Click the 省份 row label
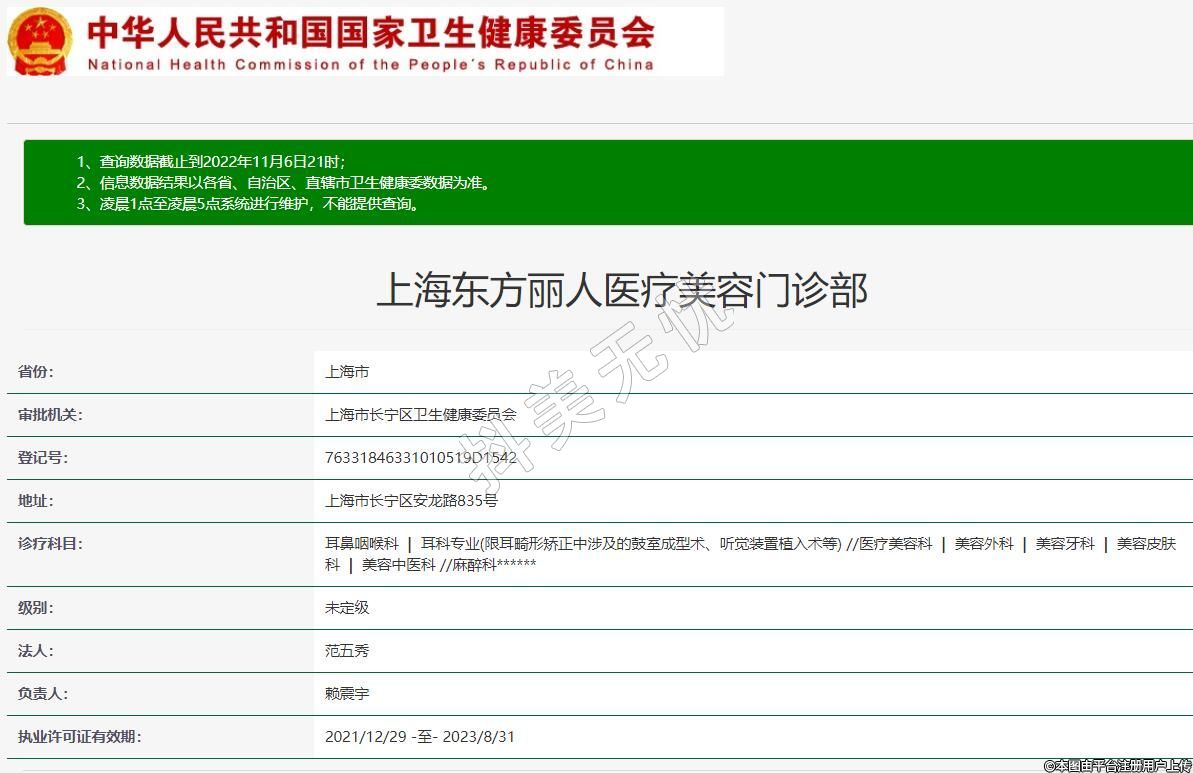 36,372
